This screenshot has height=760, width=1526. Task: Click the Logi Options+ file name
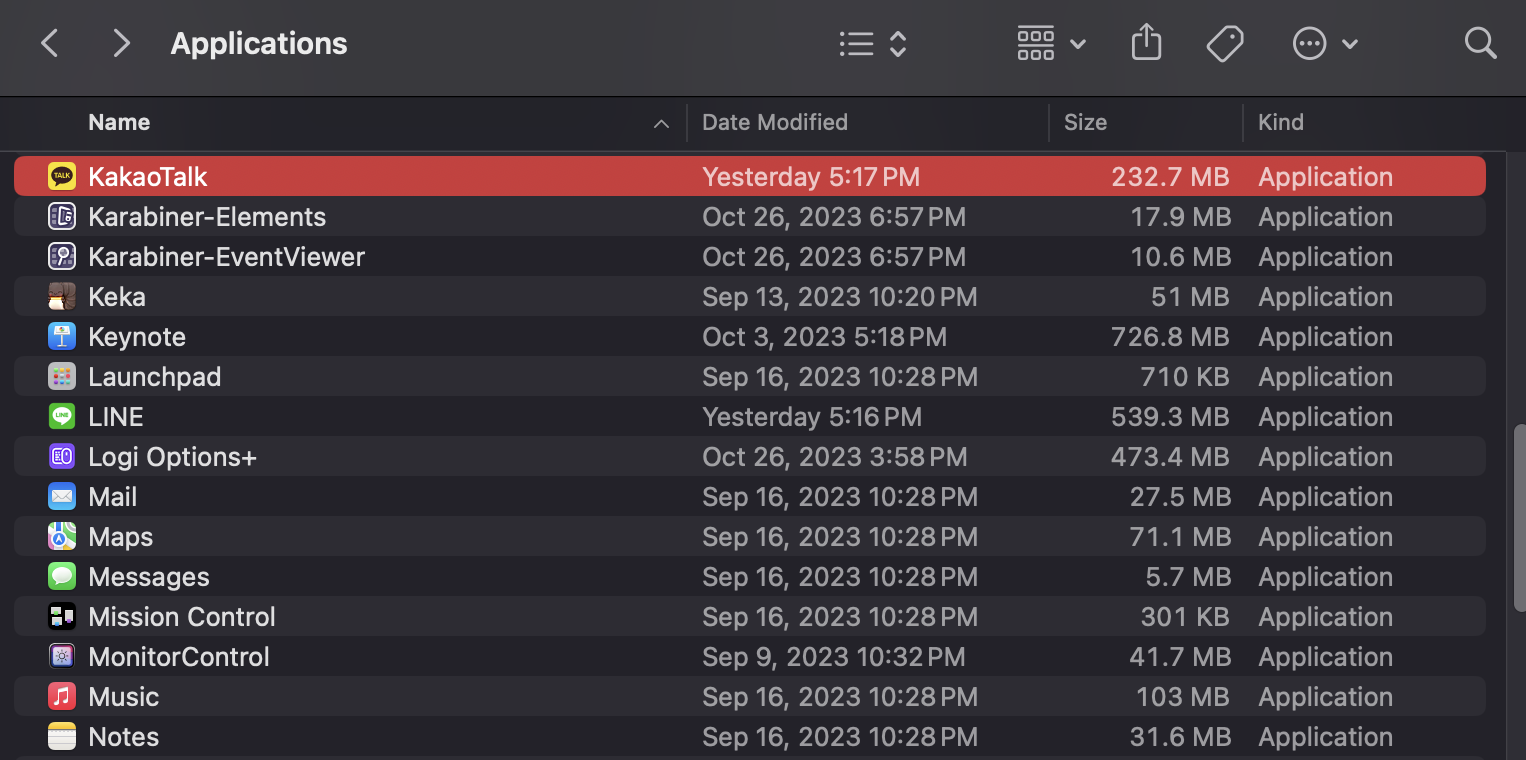pyautogui.click(x=173, y=457)
